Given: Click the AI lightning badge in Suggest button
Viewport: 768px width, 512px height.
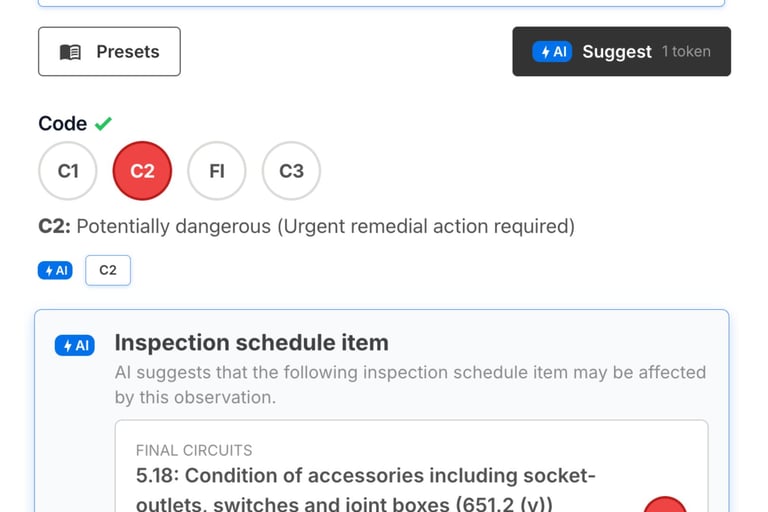Looking at the screenshot, I should pyautogui.click(x=552, y=51).
